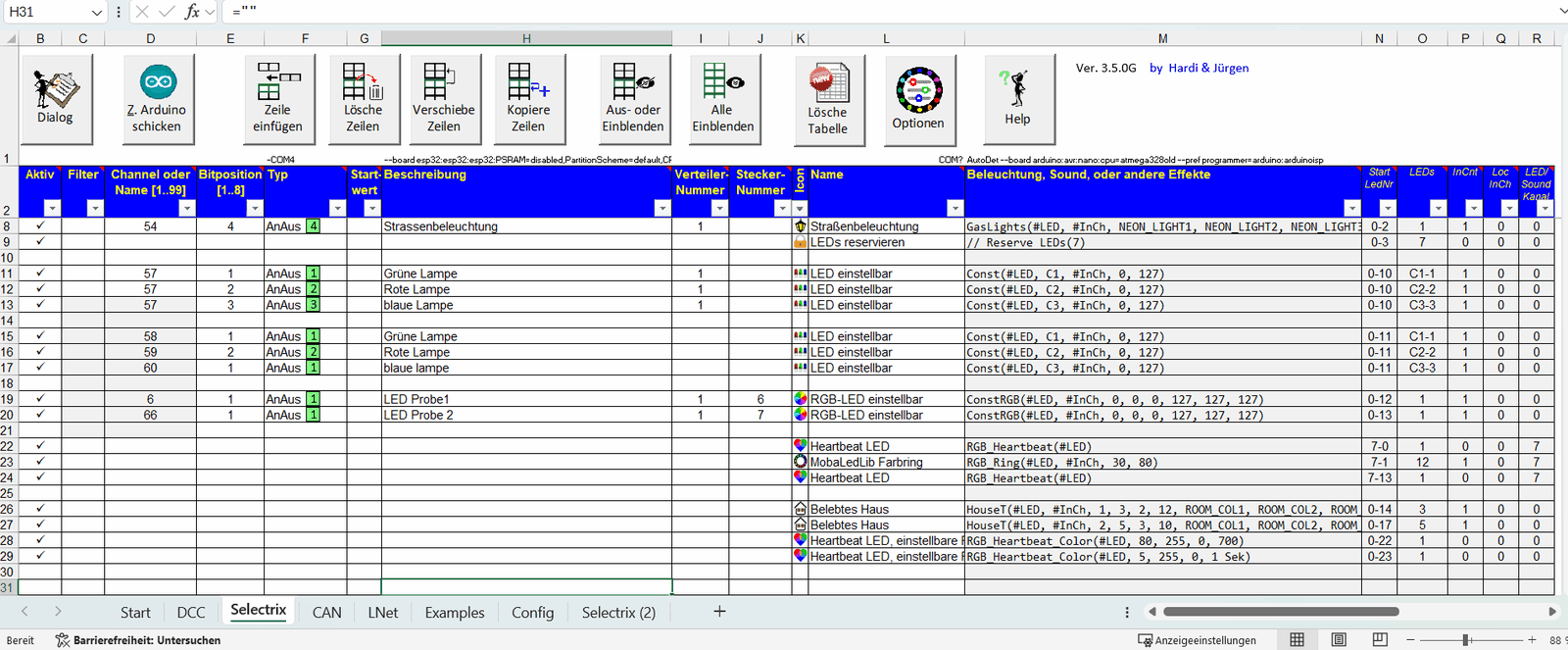Expand the Beschreibung column filter dropdown

point(661,208)
